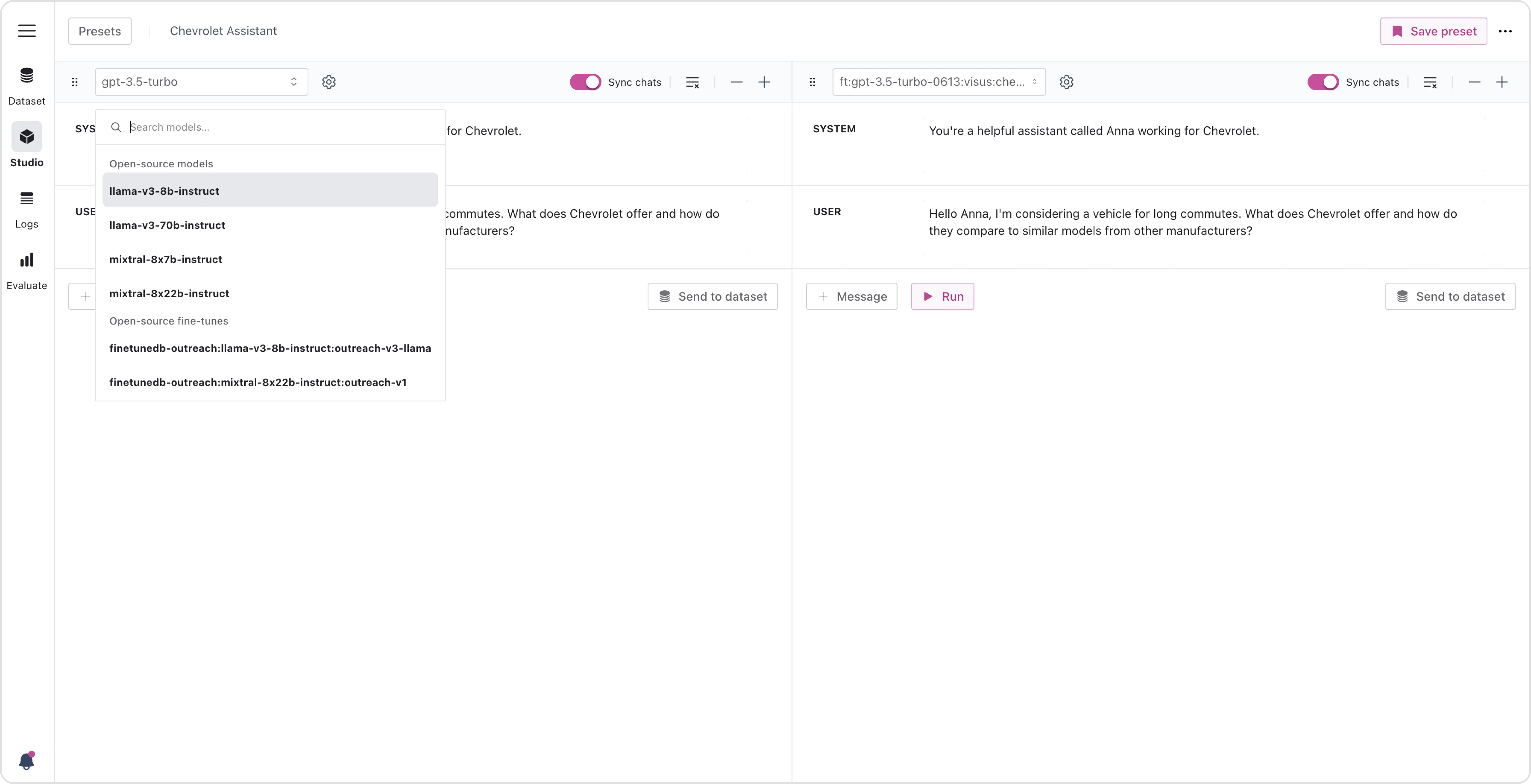The height and width of the screenshot is (784, 1531).
Task: Select llama-v3-70b-instruct from the model list
Action: coord(167,225)
